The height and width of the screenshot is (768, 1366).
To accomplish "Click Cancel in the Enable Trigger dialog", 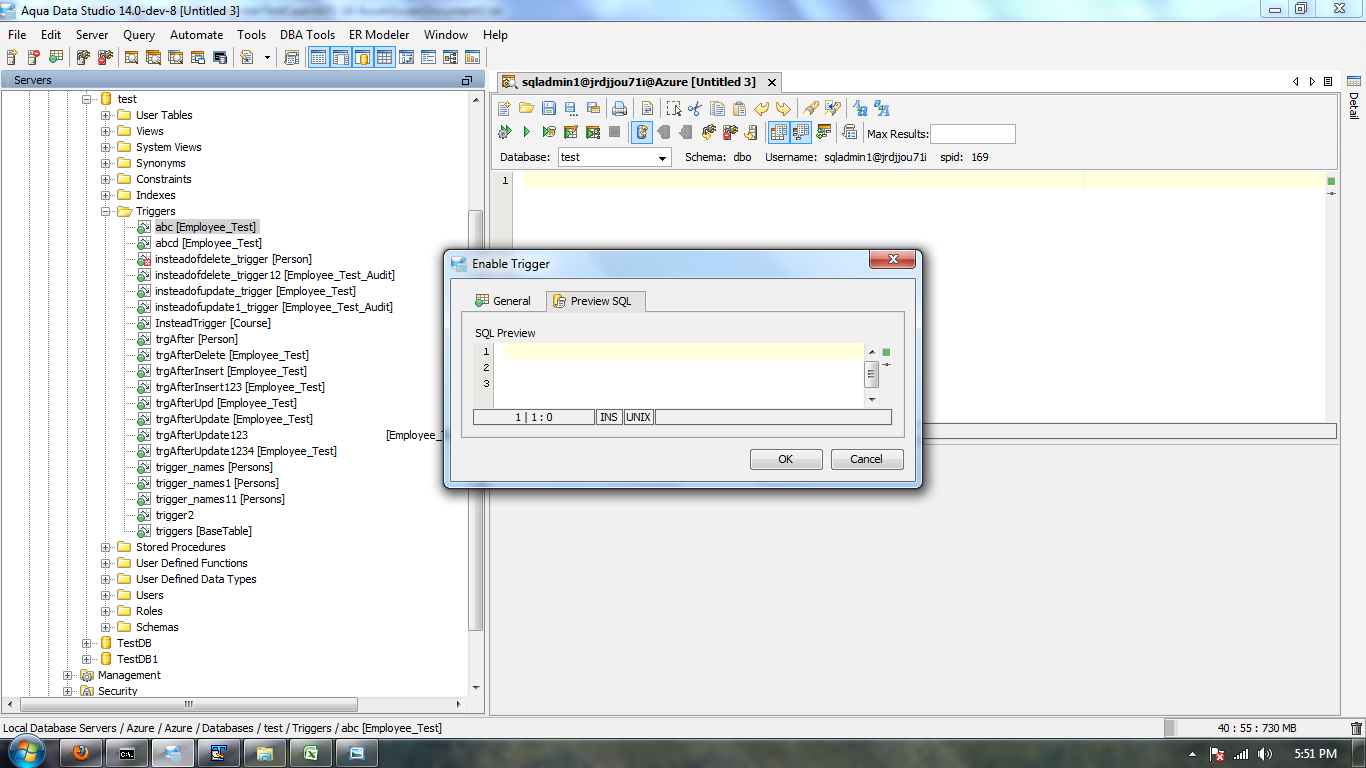I will (867, 459).
